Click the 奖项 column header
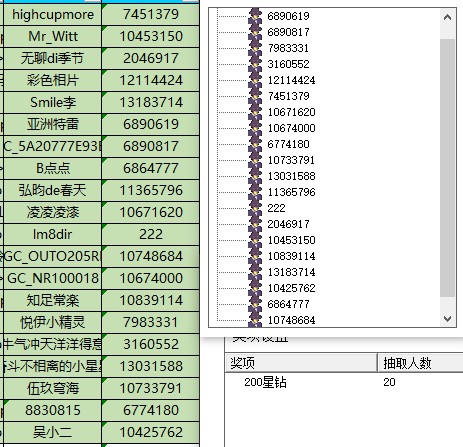 tap(301, 363)
